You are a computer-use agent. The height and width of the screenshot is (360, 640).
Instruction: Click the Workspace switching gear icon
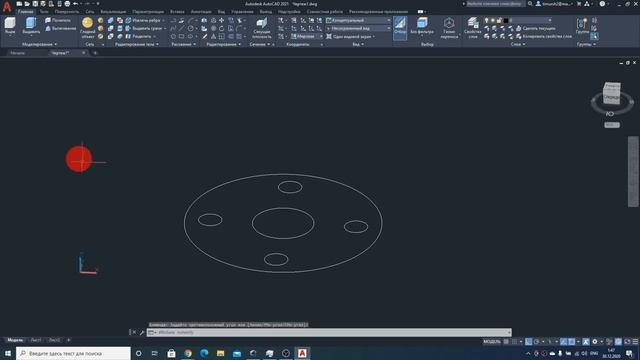(x=595, y=342)
